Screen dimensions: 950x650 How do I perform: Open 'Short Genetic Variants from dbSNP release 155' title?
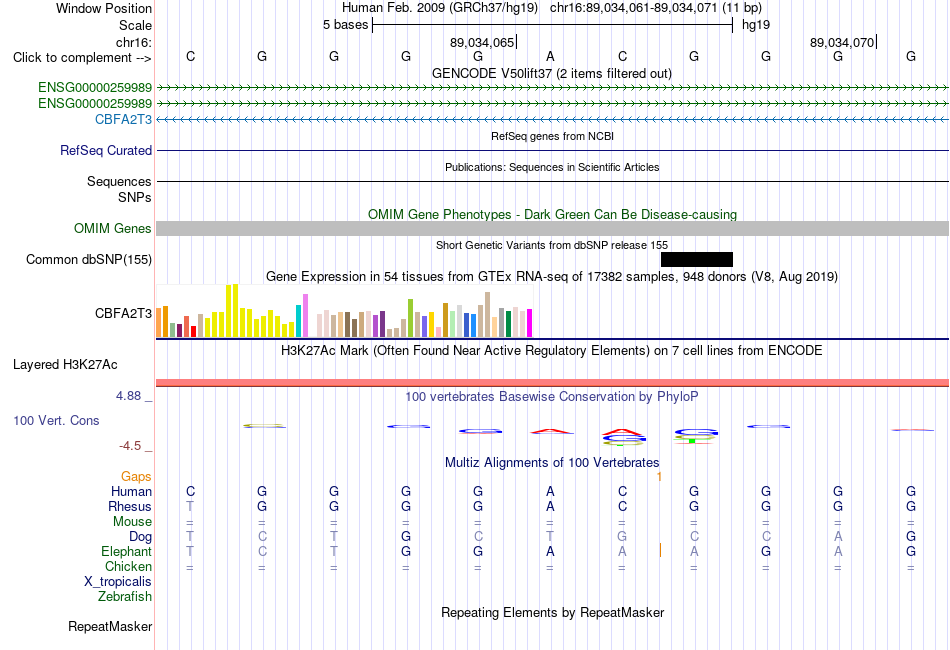click(x=552, y=245)
